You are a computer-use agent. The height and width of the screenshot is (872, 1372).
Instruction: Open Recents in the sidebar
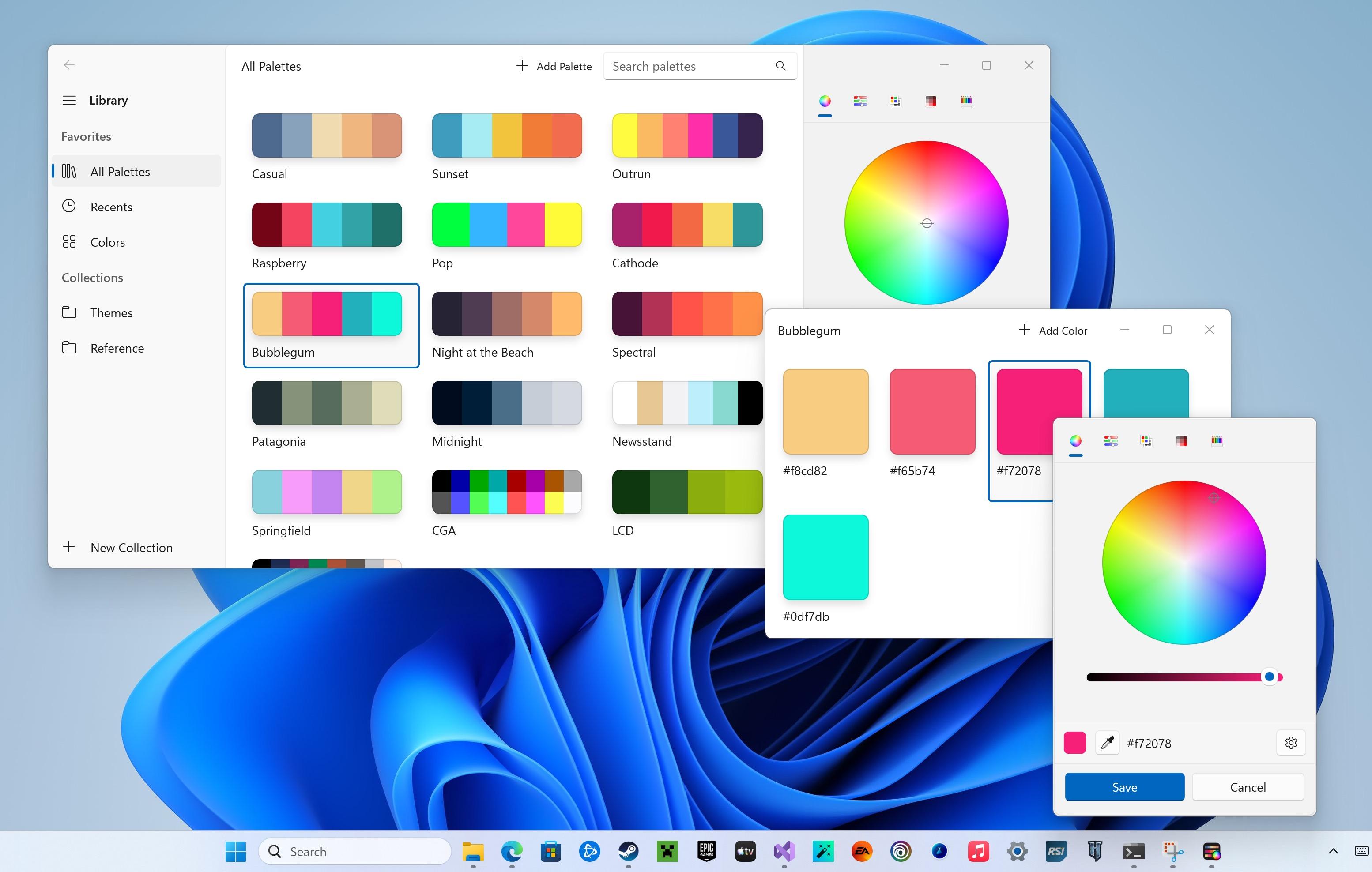click(111, 207)
